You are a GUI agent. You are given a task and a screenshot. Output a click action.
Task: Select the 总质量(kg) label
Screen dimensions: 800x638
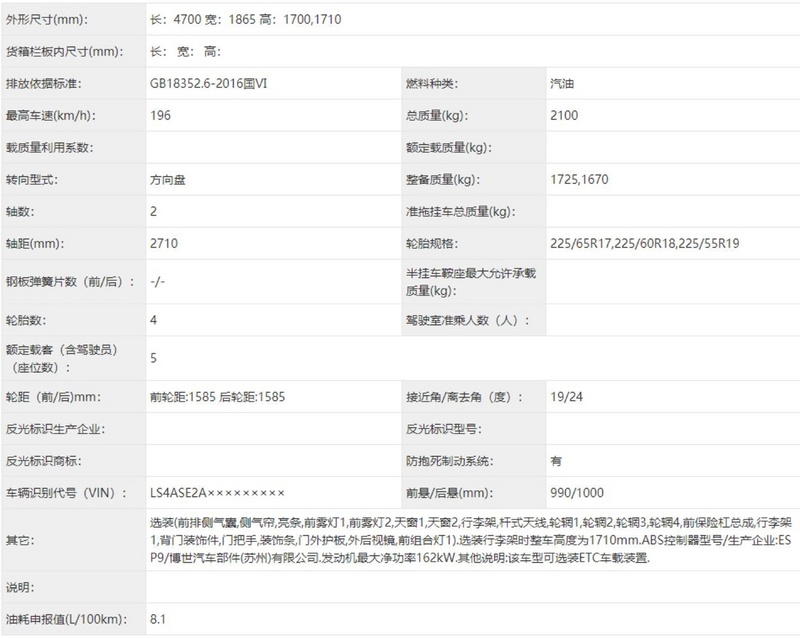coord(437,115)
